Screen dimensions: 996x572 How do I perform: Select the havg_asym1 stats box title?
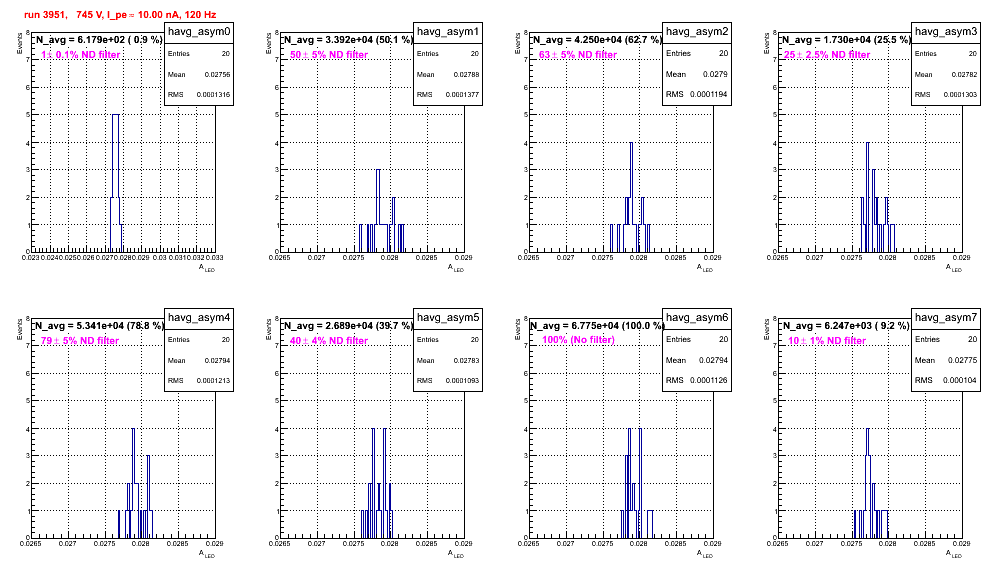(x=448, y=31)
